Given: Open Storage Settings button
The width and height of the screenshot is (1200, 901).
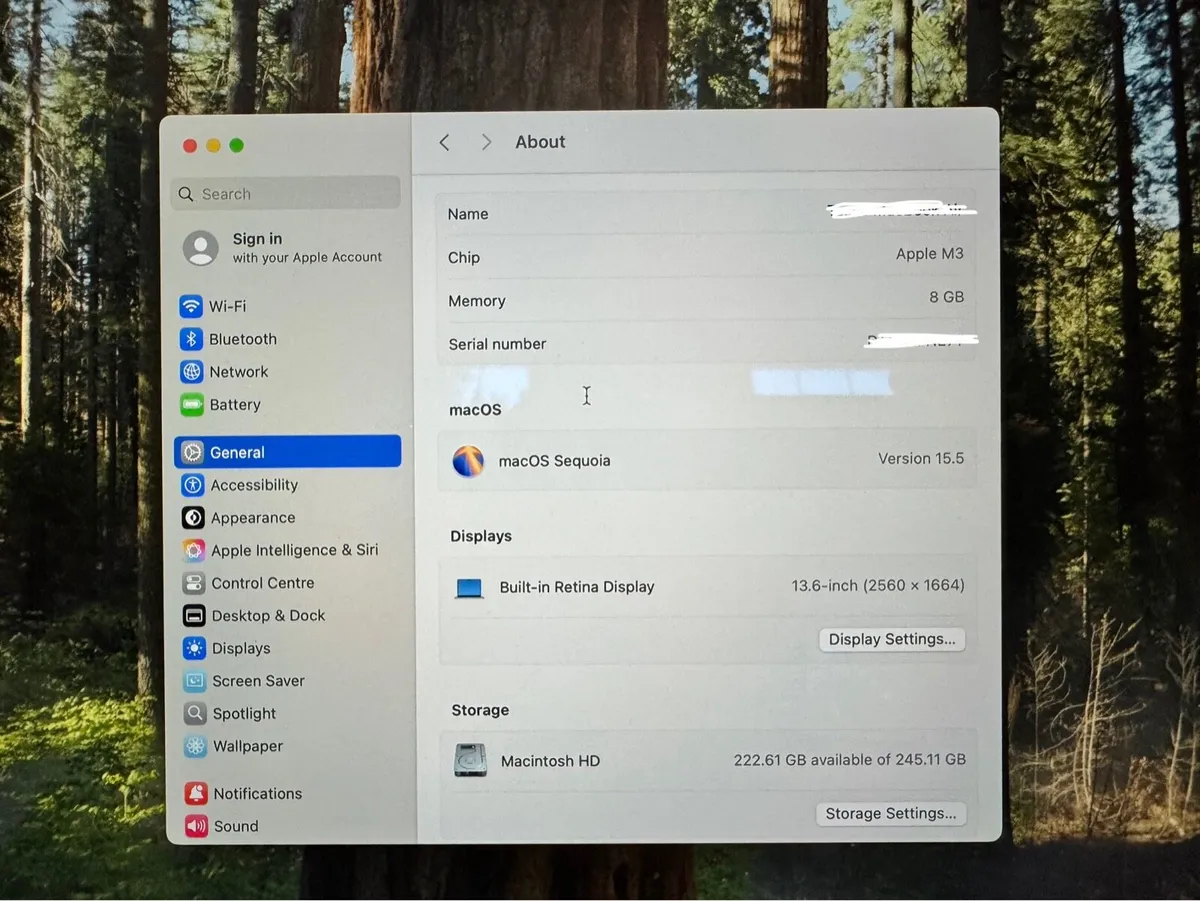Looking at the screenshot, I should pos(891,814).
